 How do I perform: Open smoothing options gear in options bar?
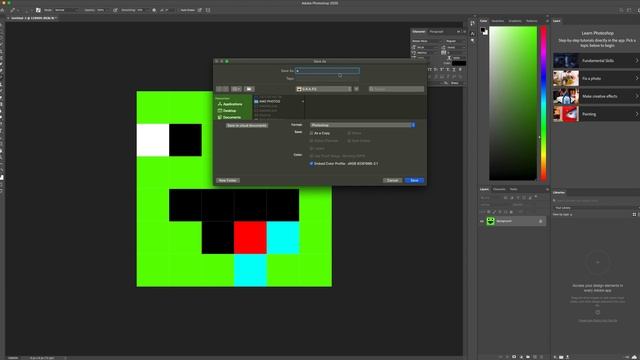(154, 10)
